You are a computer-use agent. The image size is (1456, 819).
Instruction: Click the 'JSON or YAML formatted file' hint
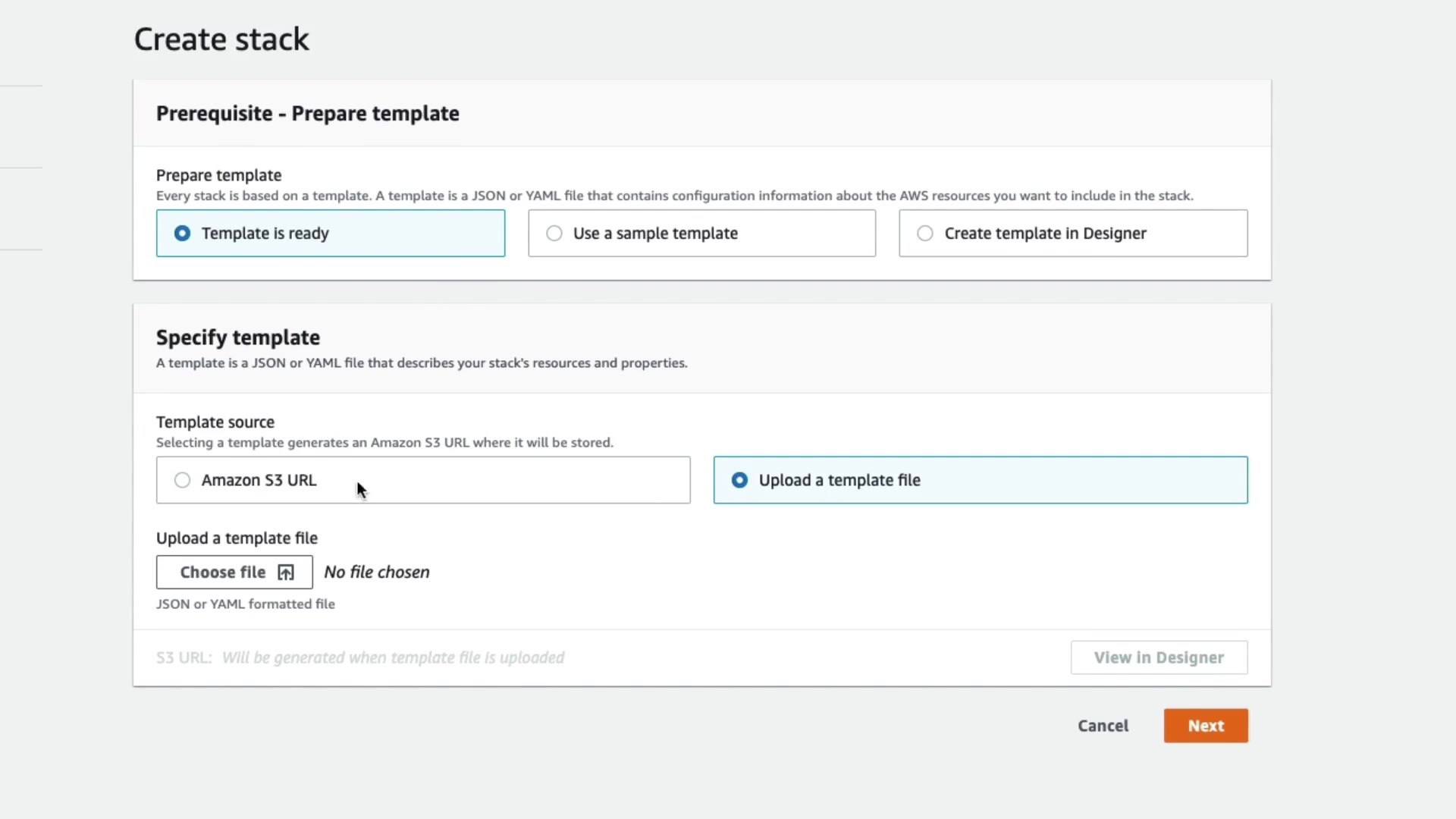tap(246, 604)
